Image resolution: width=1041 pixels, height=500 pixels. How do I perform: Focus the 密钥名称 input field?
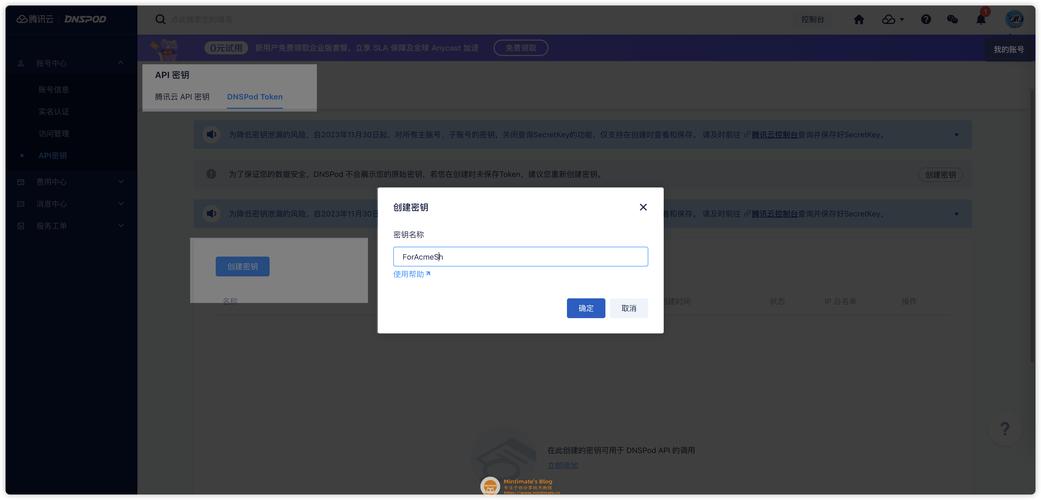[520, 257]
